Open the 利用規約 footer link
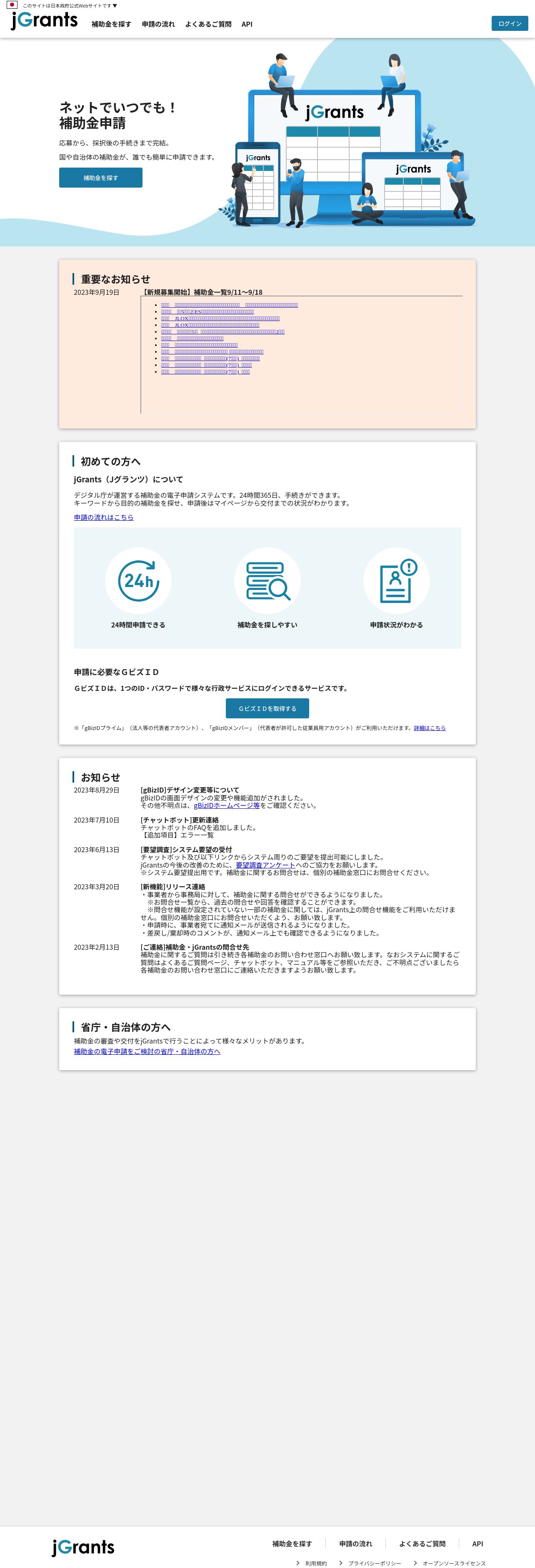Viewport: 535px width, 1568px height. (x=316, y=1563)
